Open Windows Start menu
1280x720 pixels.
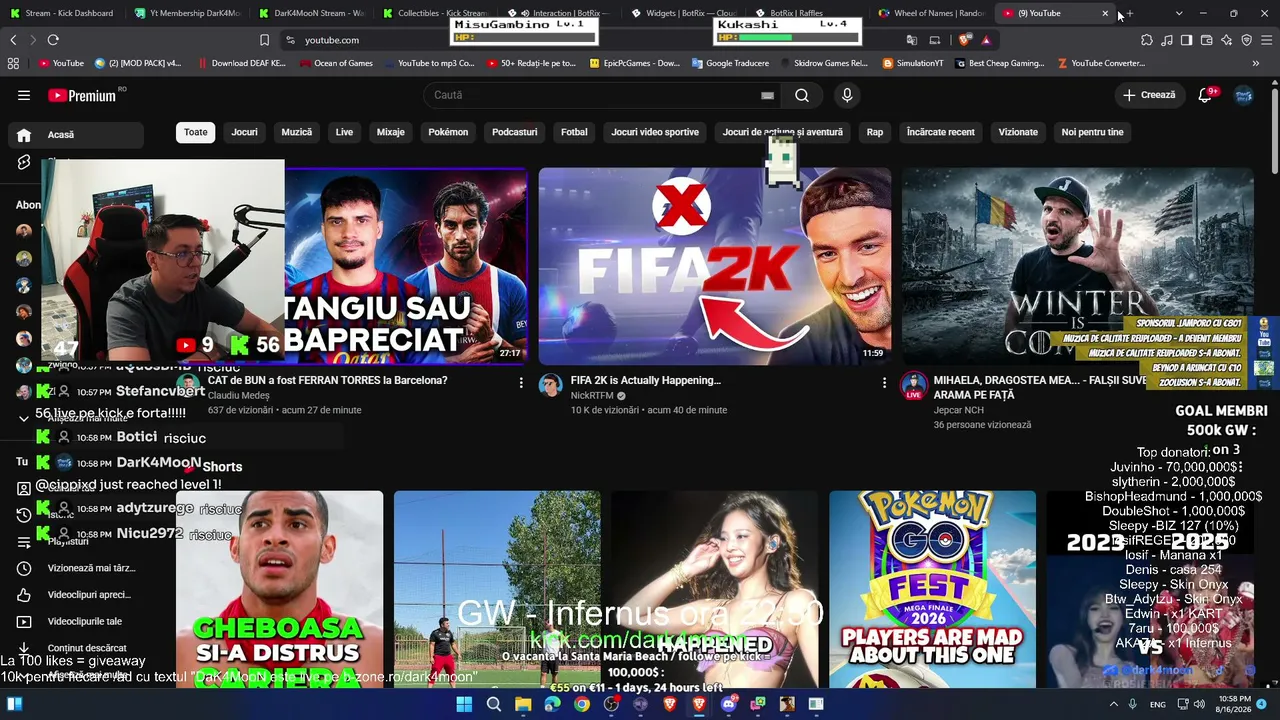click(464, 704)
